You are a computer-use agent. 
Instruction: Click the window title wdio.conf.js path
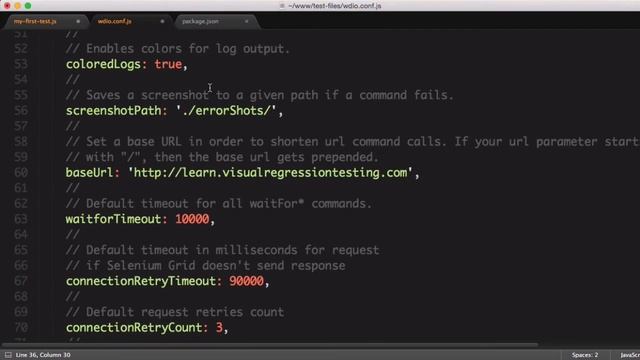pos(335,6)
